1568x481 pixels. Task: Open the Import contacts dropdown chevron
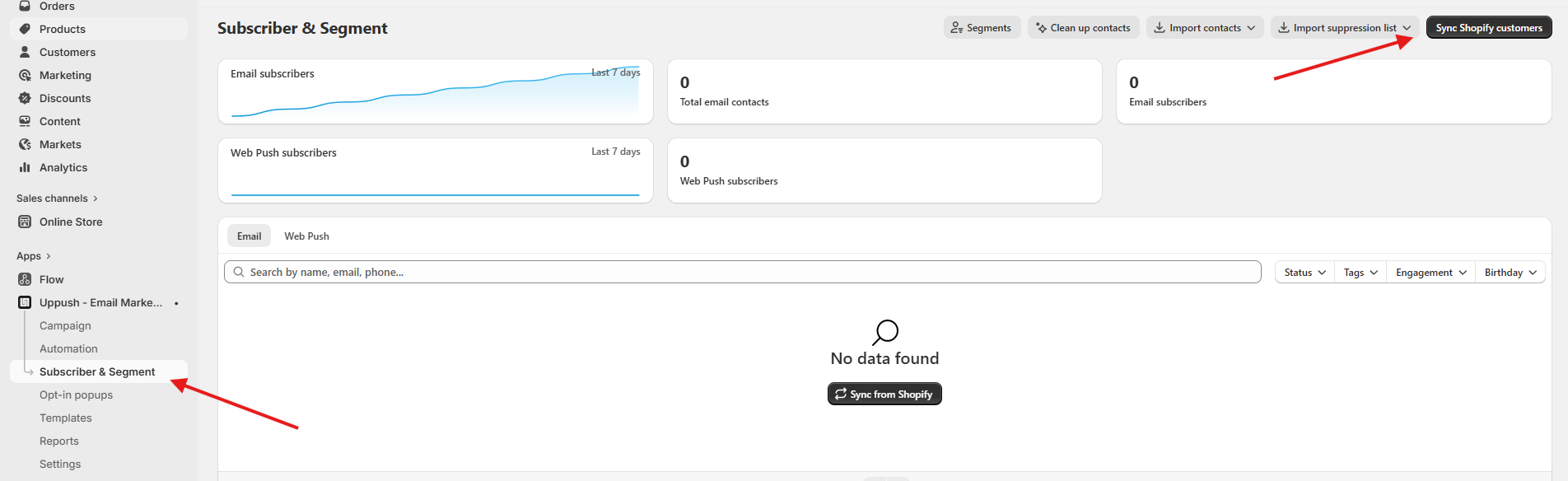tap(1251, 28)
